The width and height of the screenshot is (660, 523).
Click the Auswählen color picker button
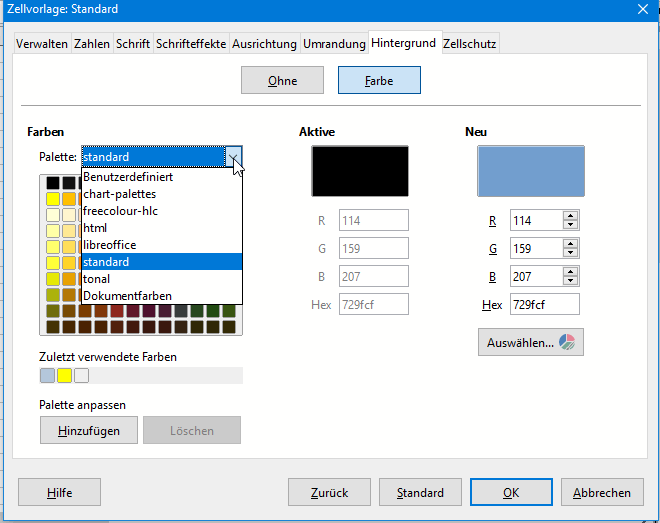click(530, 342)
